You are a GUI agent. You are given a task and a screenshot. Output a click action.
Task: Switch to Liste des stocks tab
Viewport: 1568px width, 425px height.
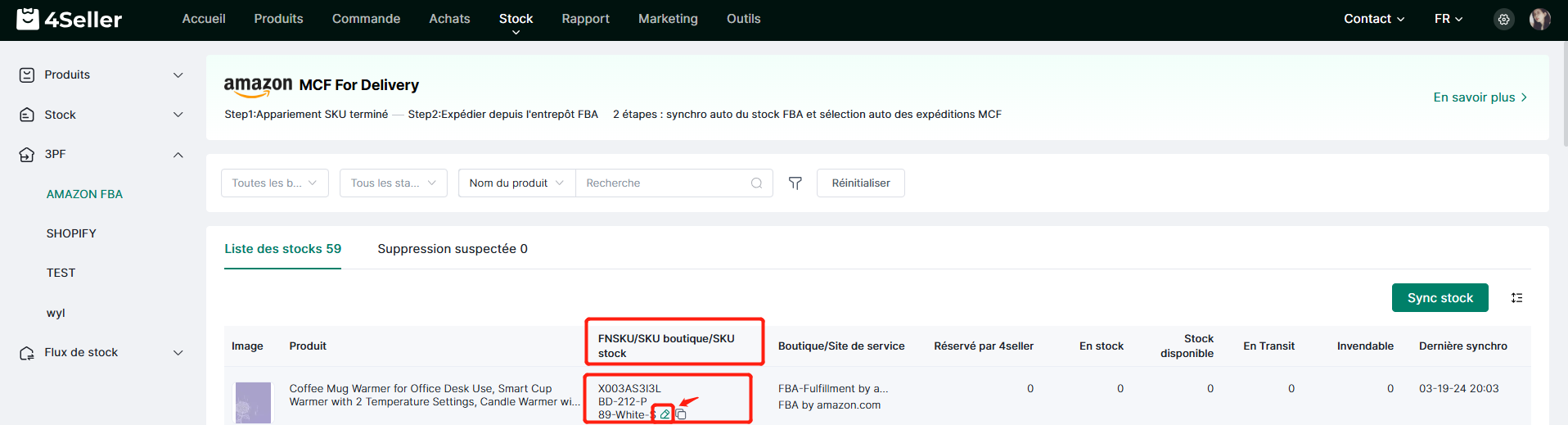pos(282,249)
